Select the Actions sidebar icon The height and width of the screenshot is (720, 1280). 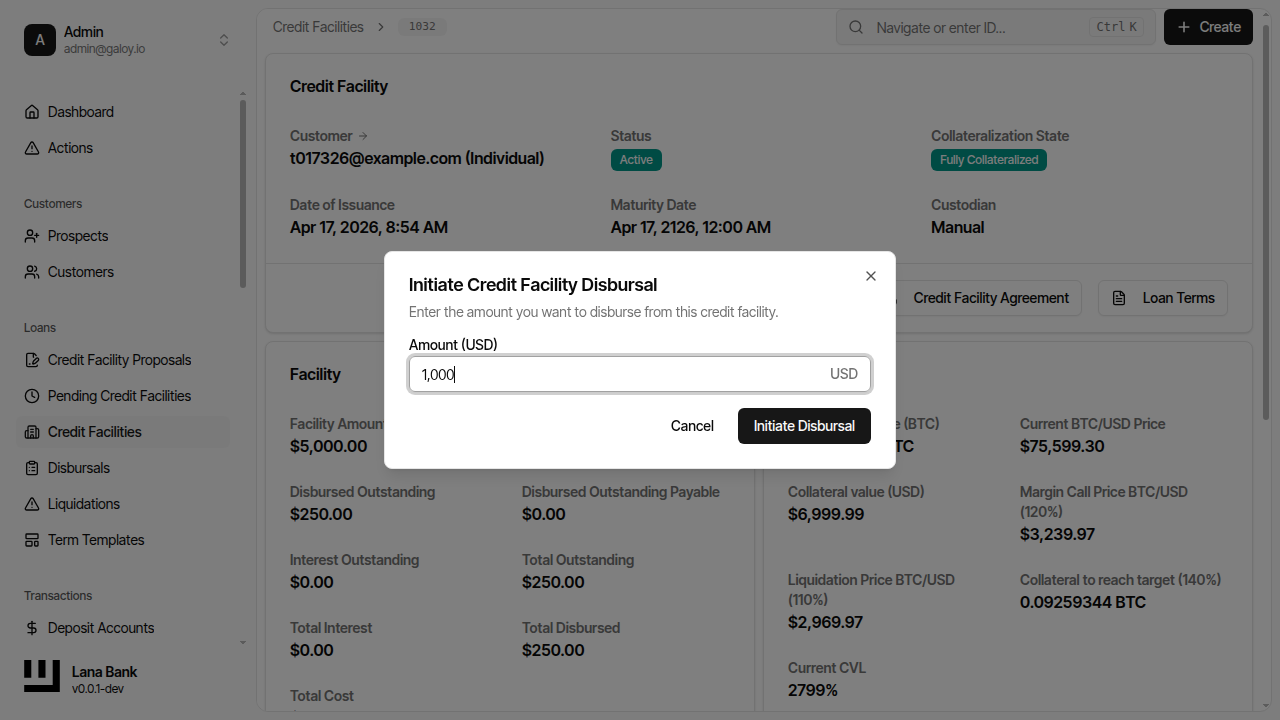tap(69, 147)
